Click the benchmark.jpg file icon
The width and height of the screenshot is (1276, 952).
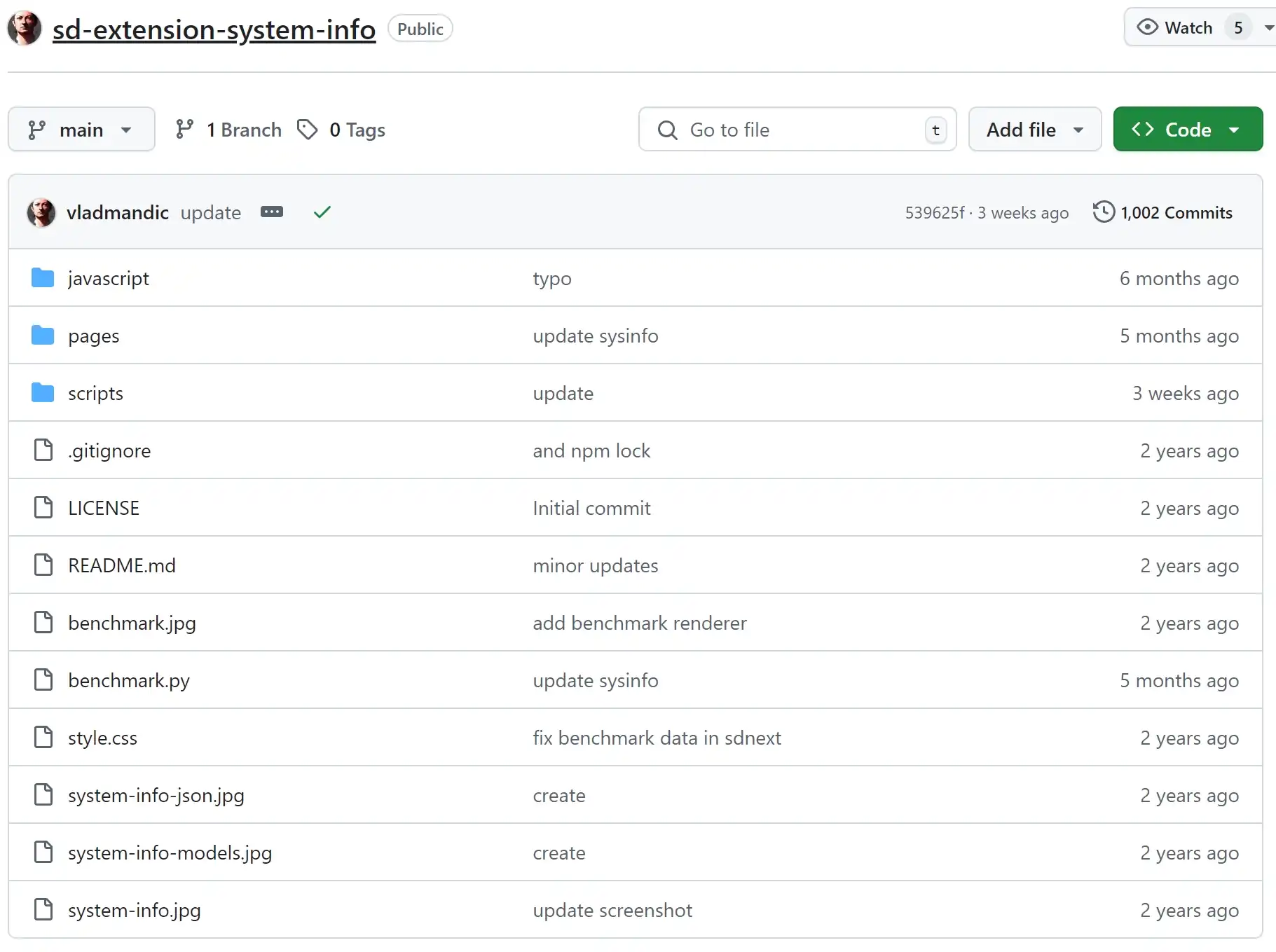(43, 623)
